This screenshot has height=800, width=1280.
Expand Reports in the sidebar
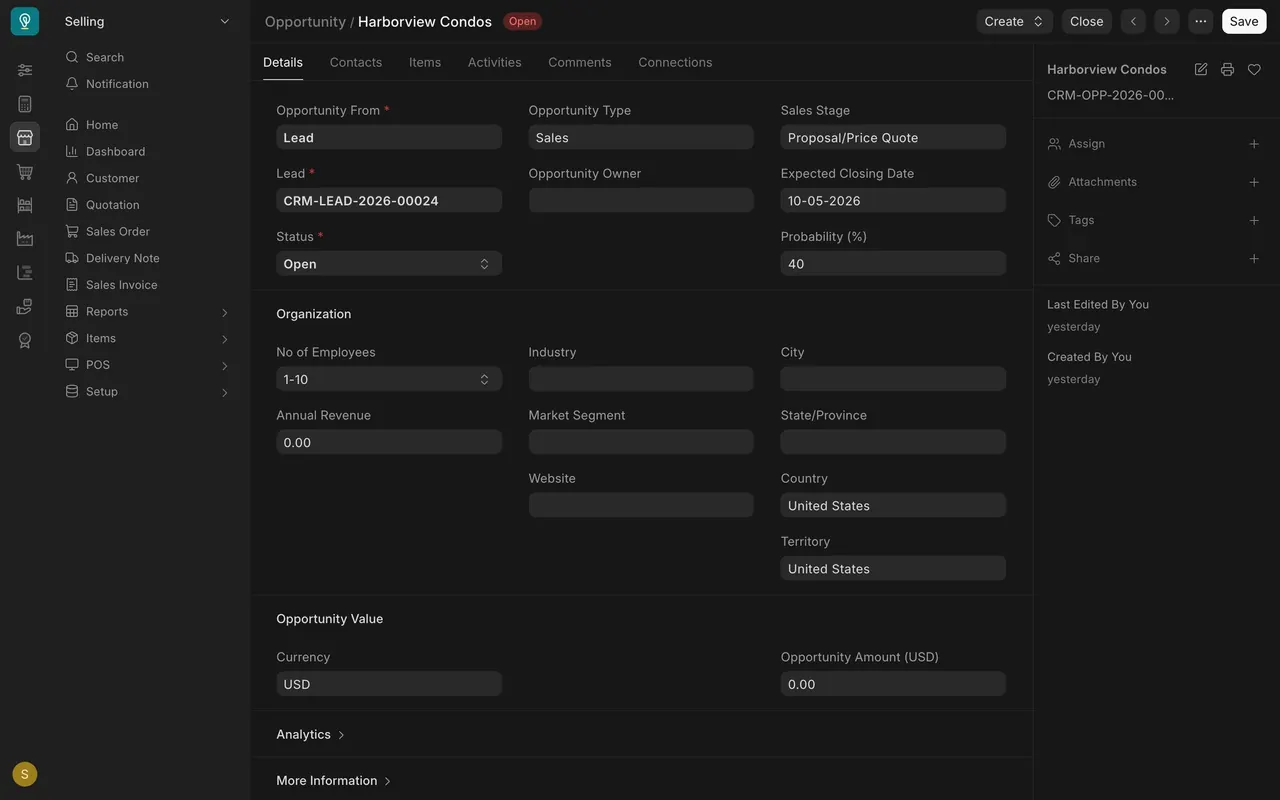148,312
